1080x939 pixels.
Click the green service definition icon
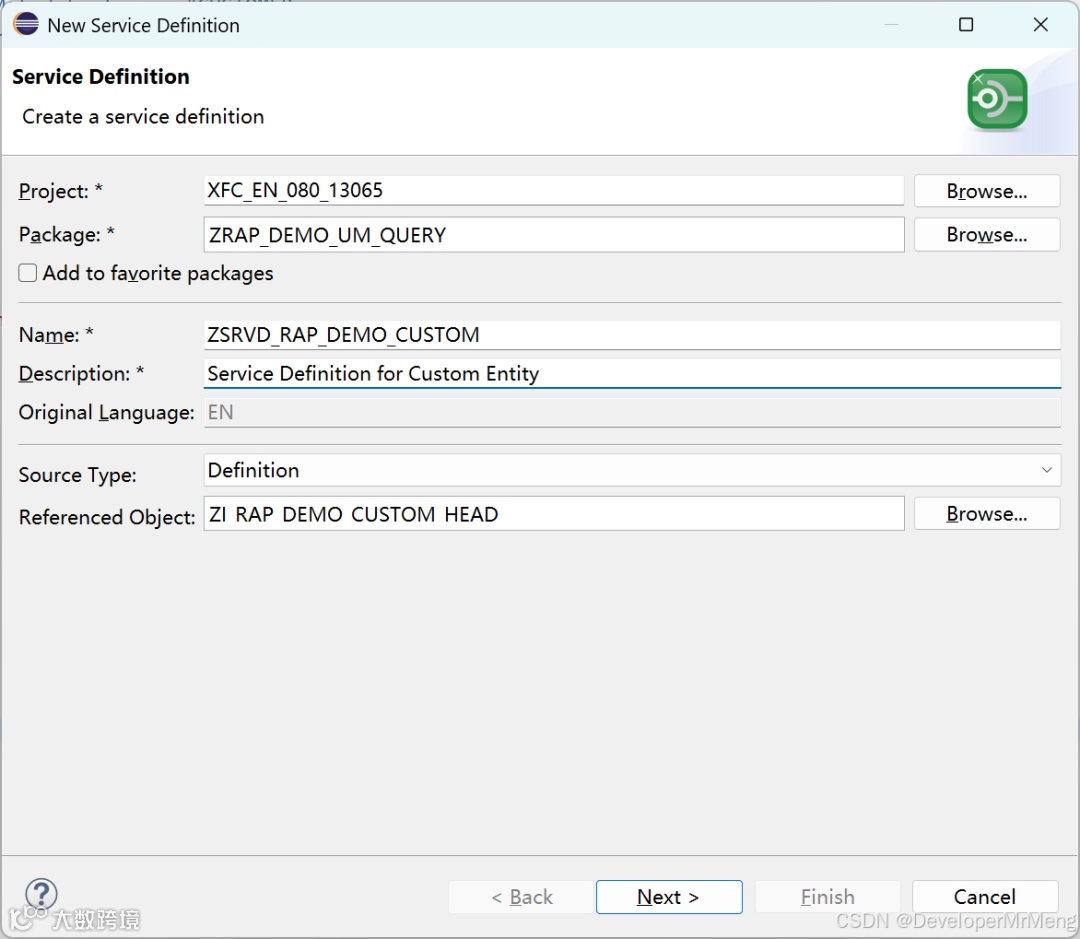997,100
